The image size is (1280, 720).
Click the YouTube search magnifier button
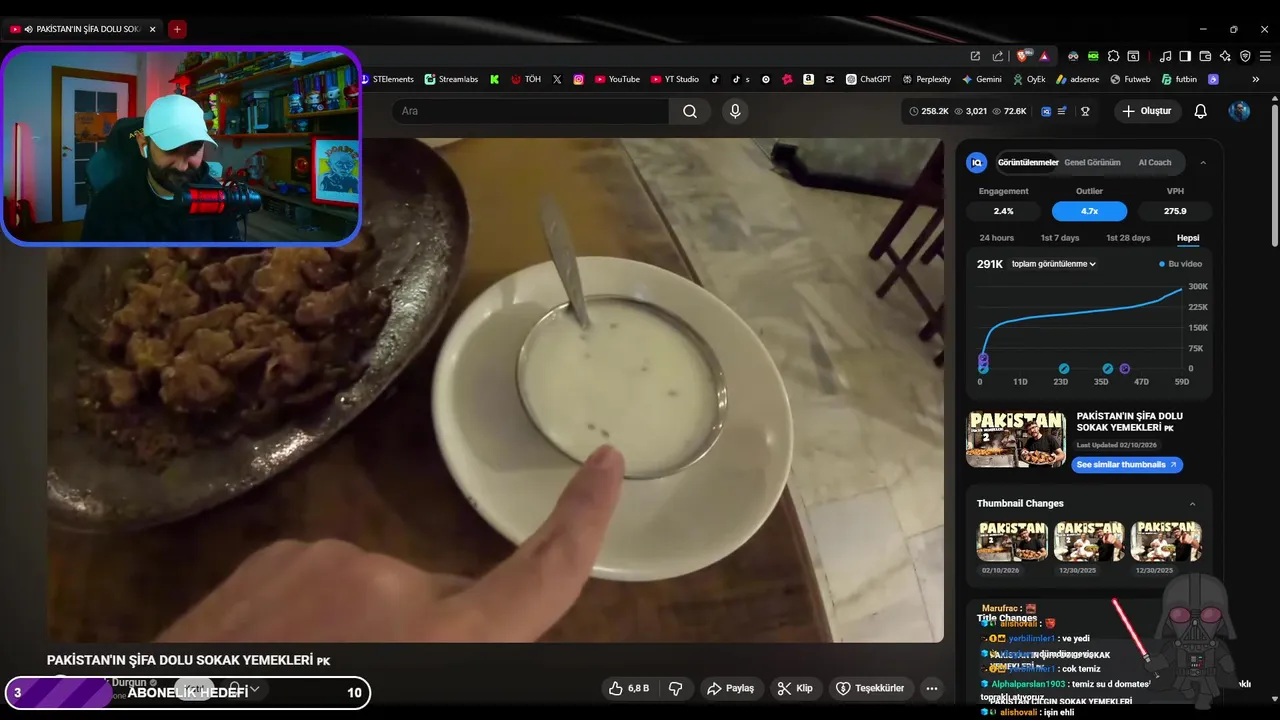pos(690,111)
